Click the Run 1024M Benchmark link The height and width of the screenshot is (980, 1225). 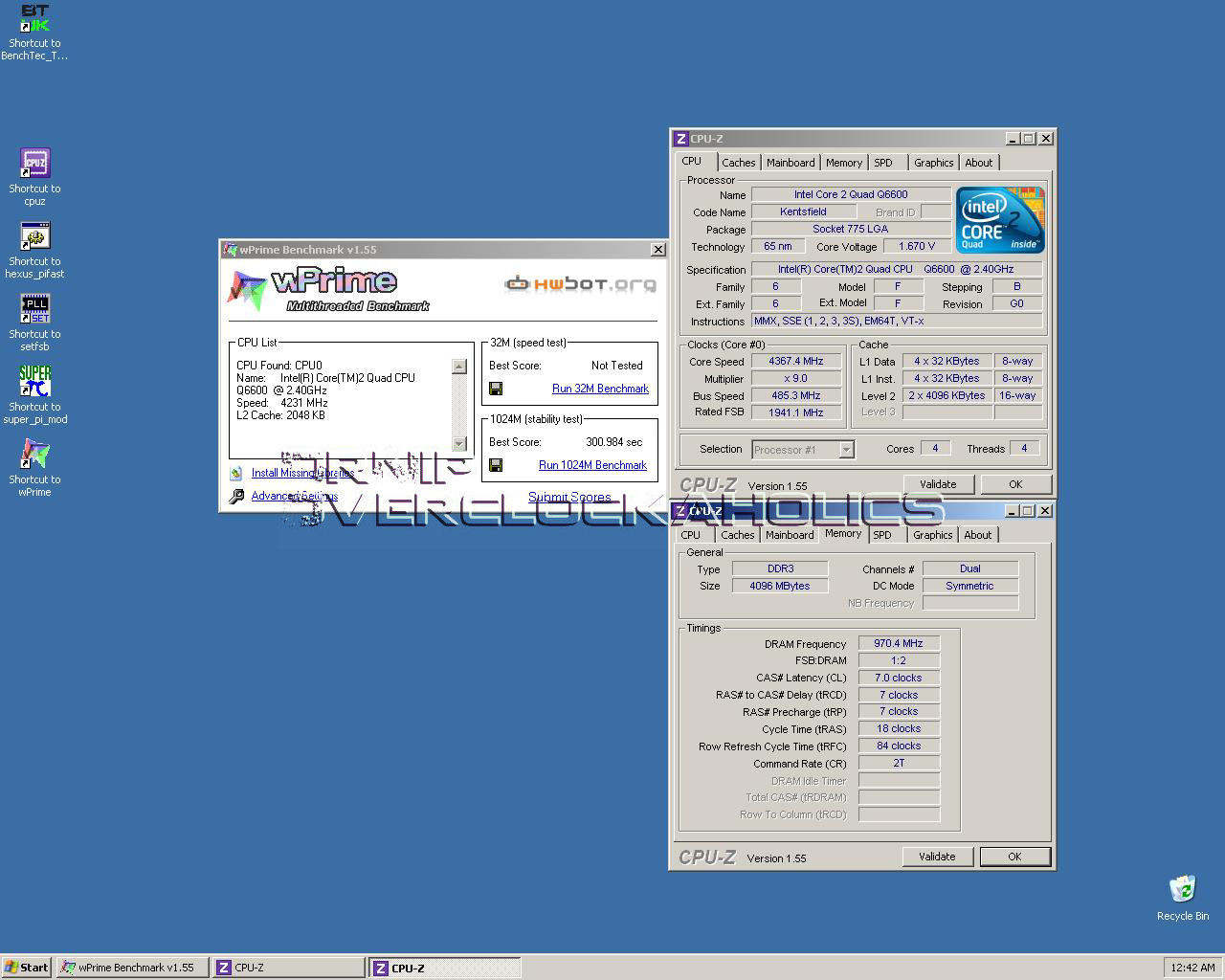click(x=592, y=465)
